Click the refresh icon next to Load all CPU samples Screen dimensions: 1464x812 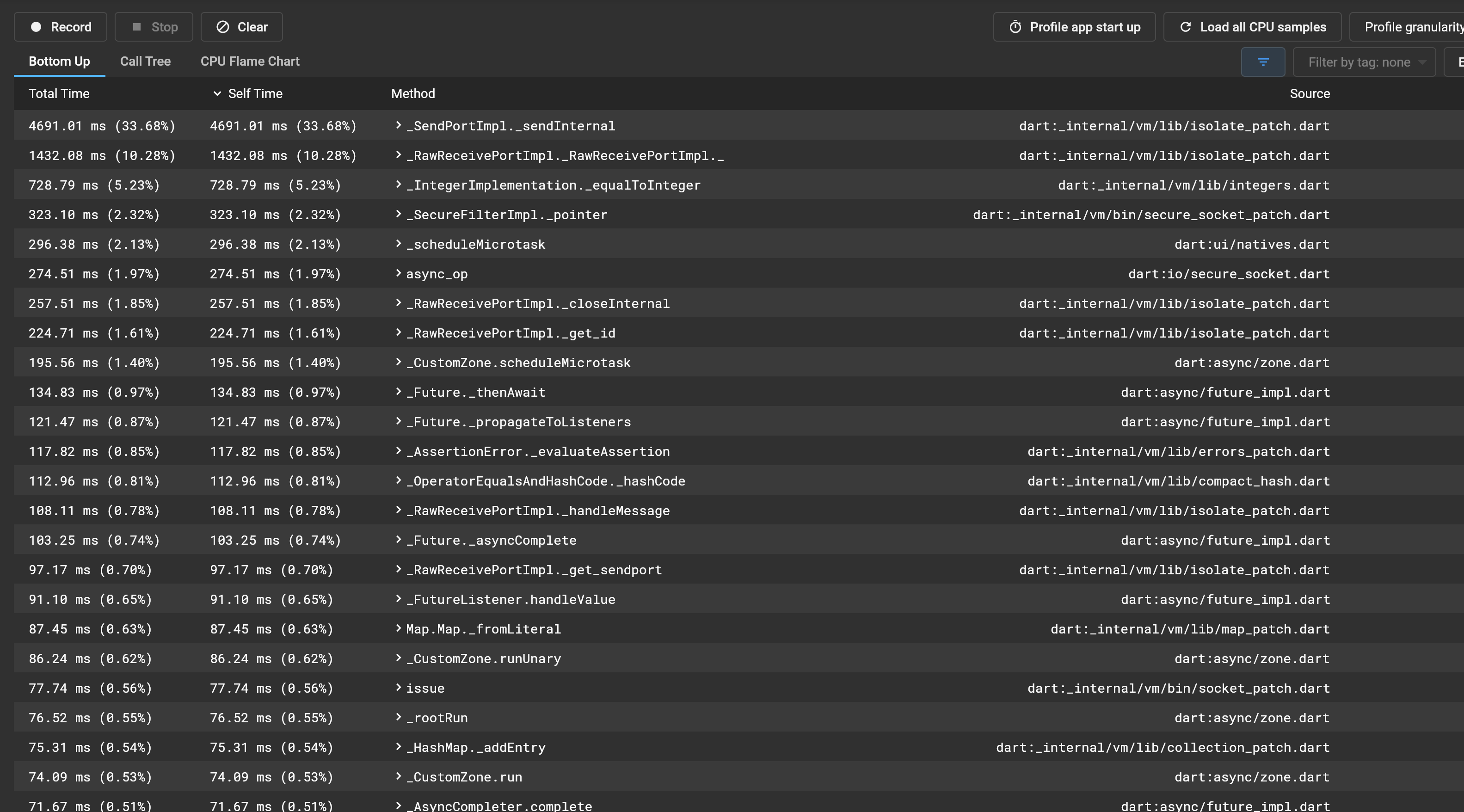click(x=1186, y=27)
